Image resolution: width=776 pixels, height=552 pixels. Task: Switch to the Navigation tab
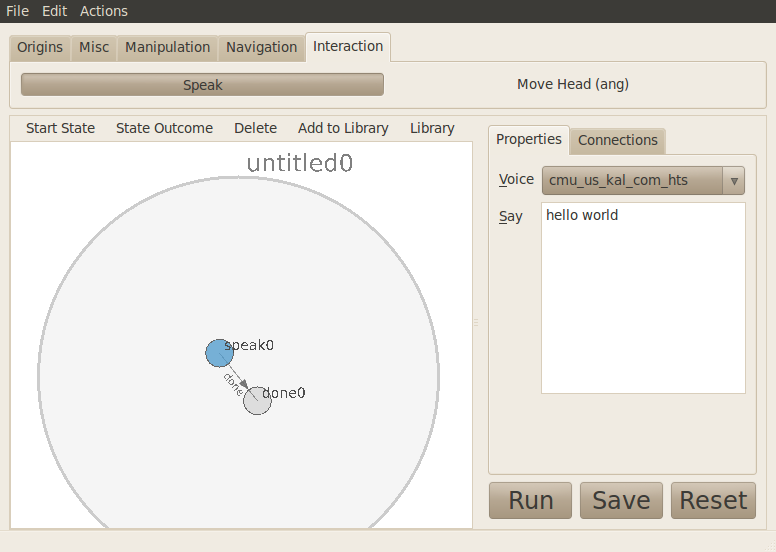point(261,47)
